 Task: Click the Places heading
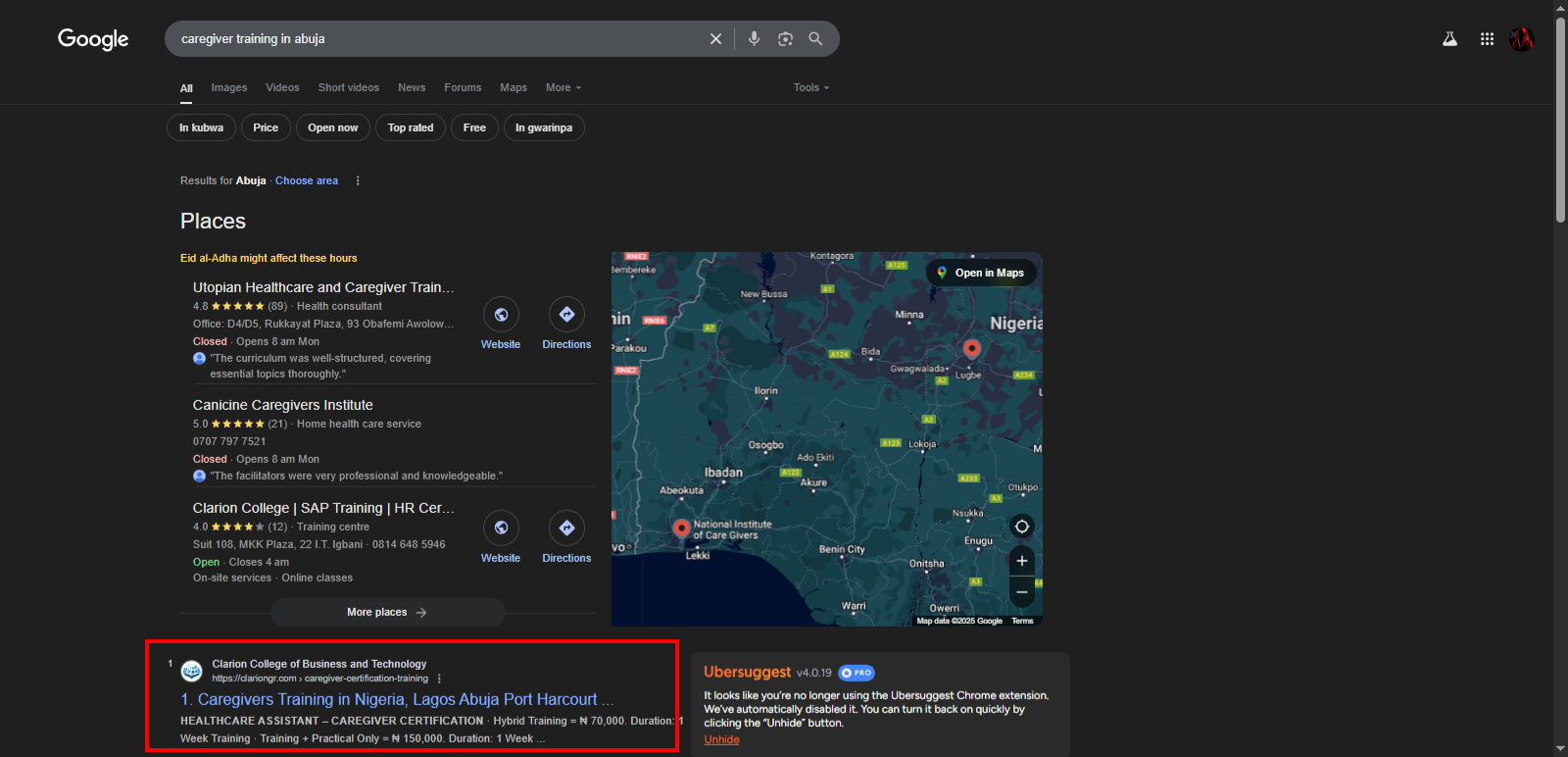tap(213, 222)
